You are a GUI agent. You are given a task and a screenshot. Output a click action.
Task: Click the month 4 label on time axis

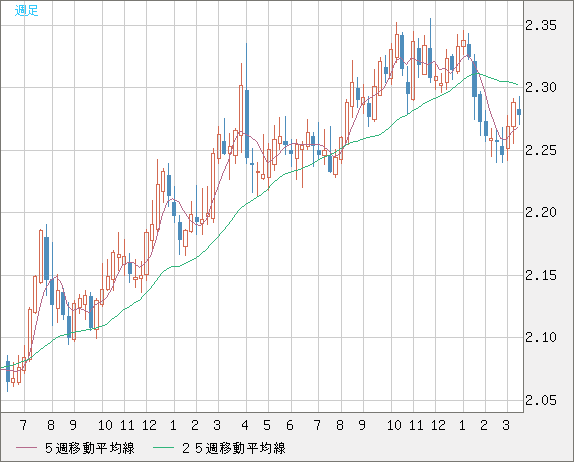pos(245,425)
